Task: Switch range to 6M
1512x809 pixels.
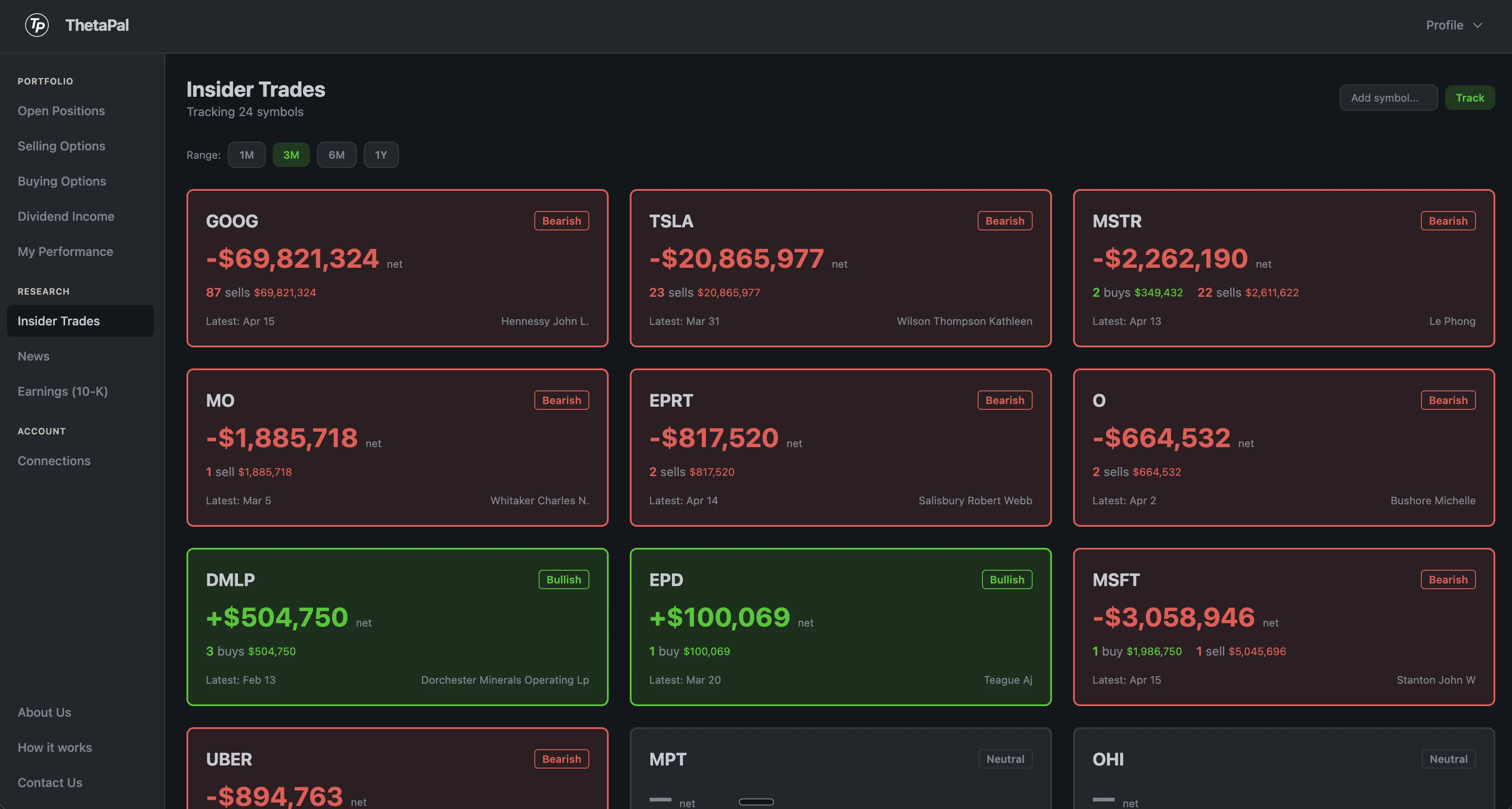Action: [x=336, y=155]
